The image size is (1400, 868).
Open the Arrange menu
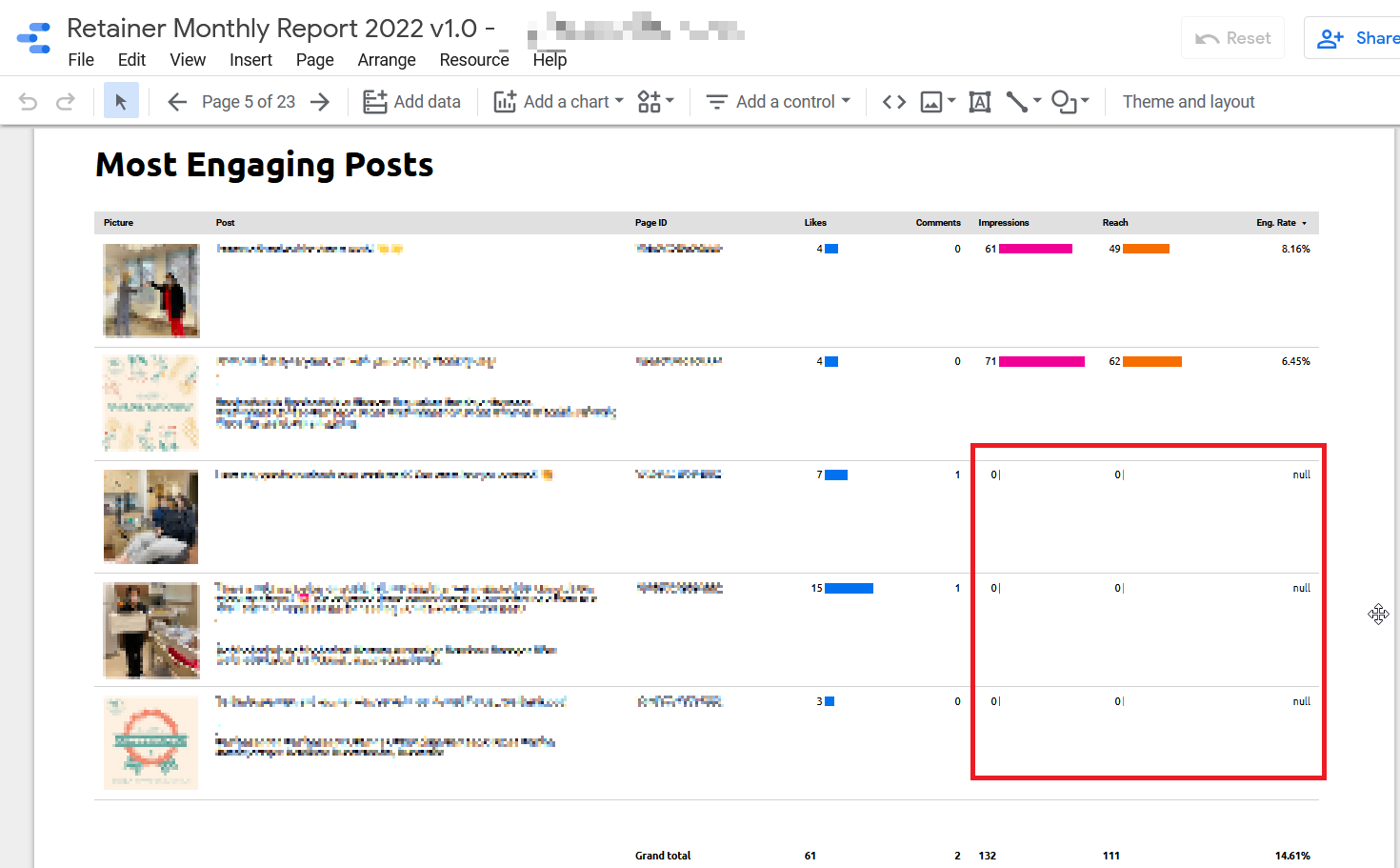click(387, 60)
